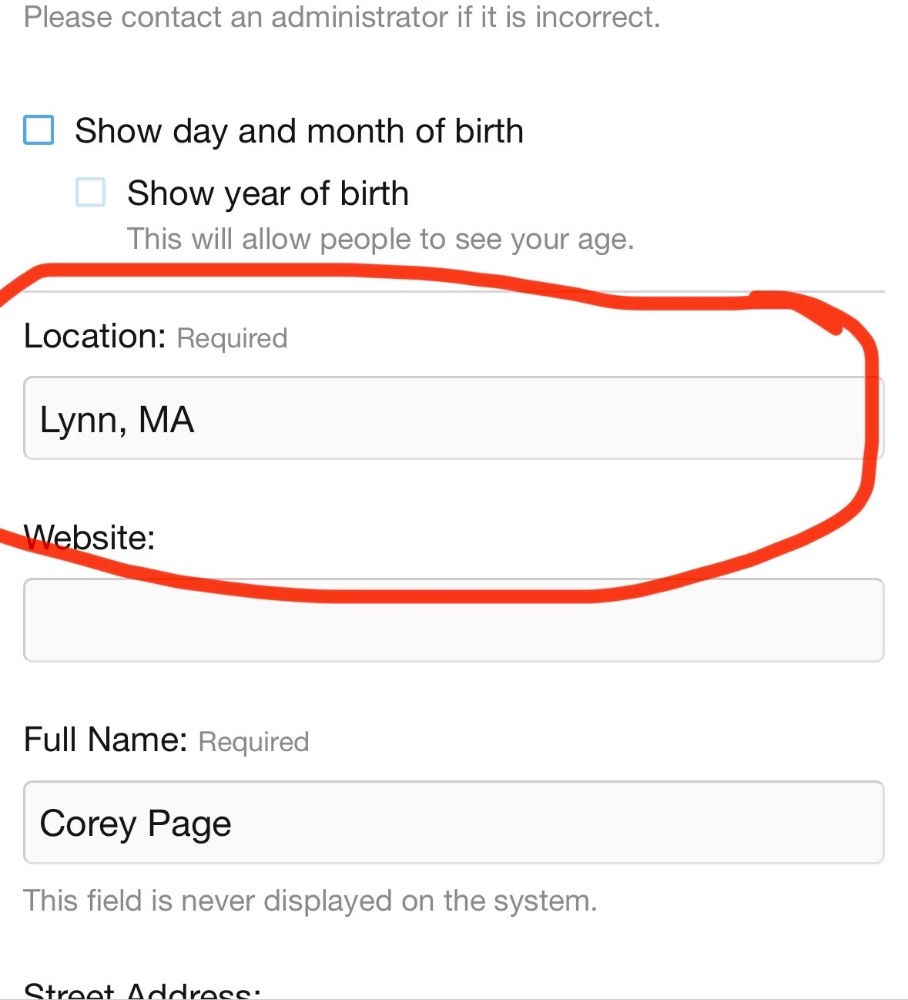Viewport: 908px width, 1000px height.
Task: Enable Show day and month of birth checkbox
Action: 38,131
